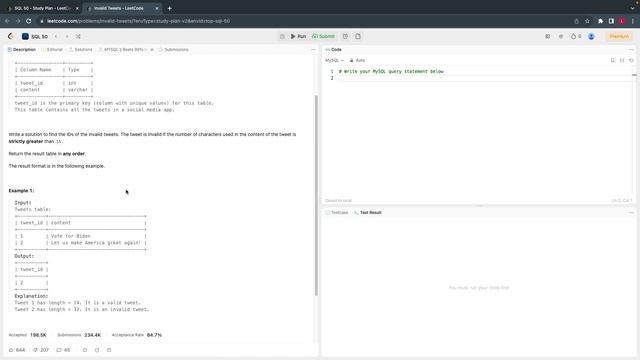Open the layout grid icon in header
Image resolution: width=640 pixels, height=360 pixels.
(x=548, y=36)
